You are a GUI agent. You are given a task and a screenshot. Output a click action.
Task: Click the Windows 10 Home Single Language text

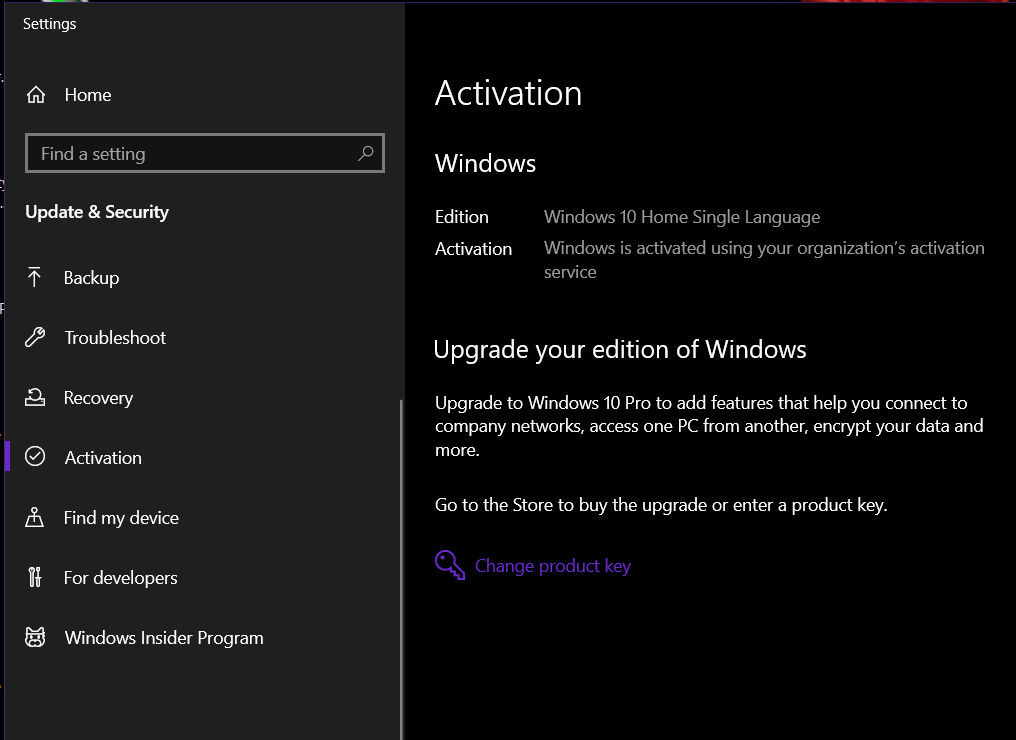click(x=682, y=217)
